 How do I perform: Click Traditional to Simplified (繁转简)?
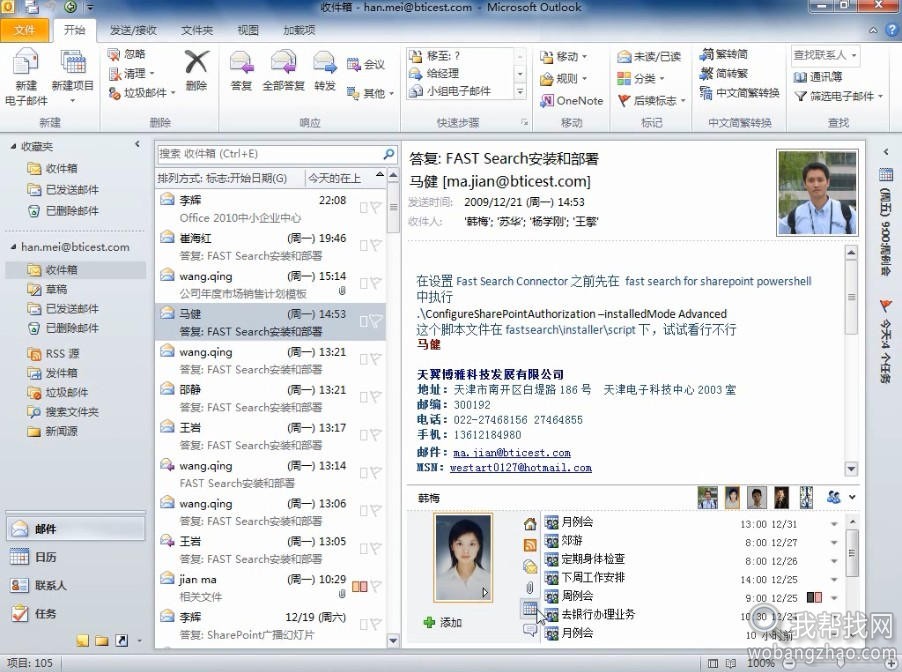pyautogui.click(x=723, y=54)
